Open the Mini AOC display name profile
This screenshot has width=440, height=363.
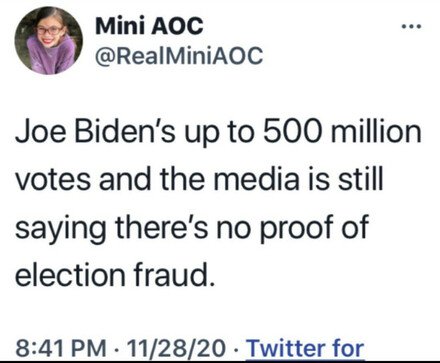pyautogui.click(x=149, y=26)
